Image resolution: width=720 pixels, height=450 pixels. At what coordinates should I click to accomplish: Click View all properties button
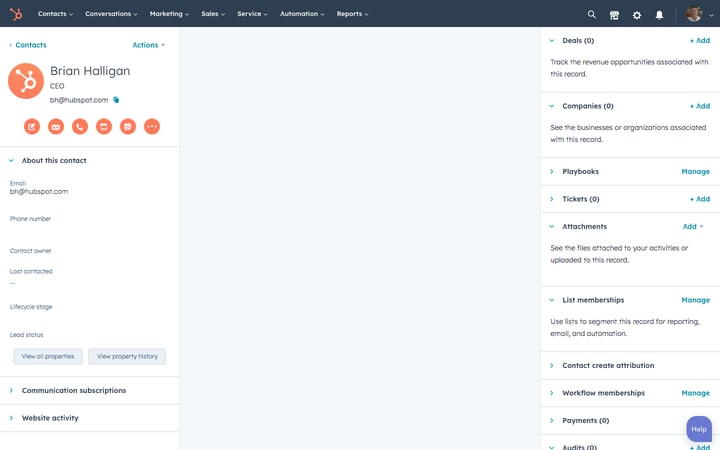click(x=48, y=356)
